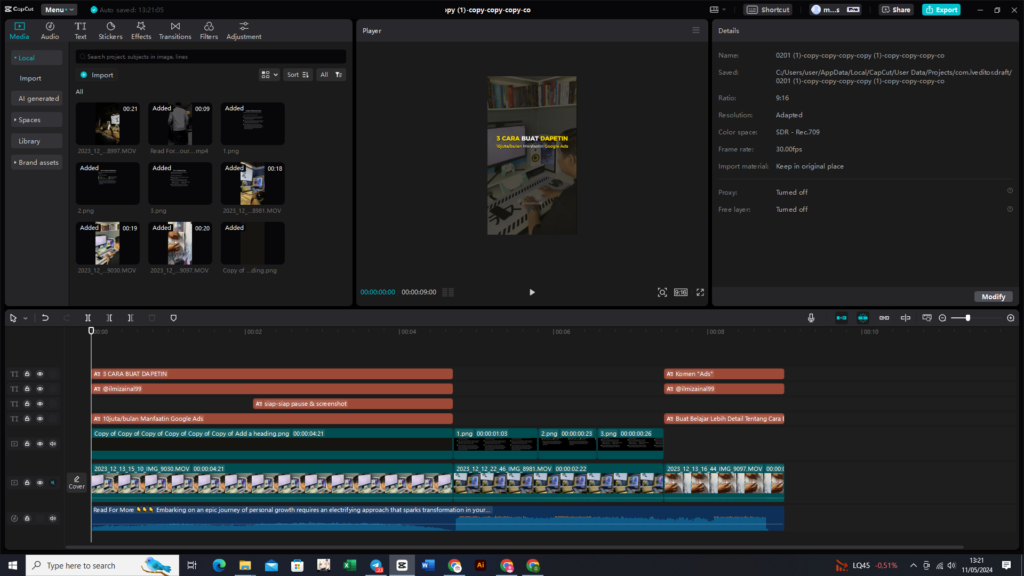The image size is (1024, 576).
Task: Open the Transitions panel
Action: 175,30
